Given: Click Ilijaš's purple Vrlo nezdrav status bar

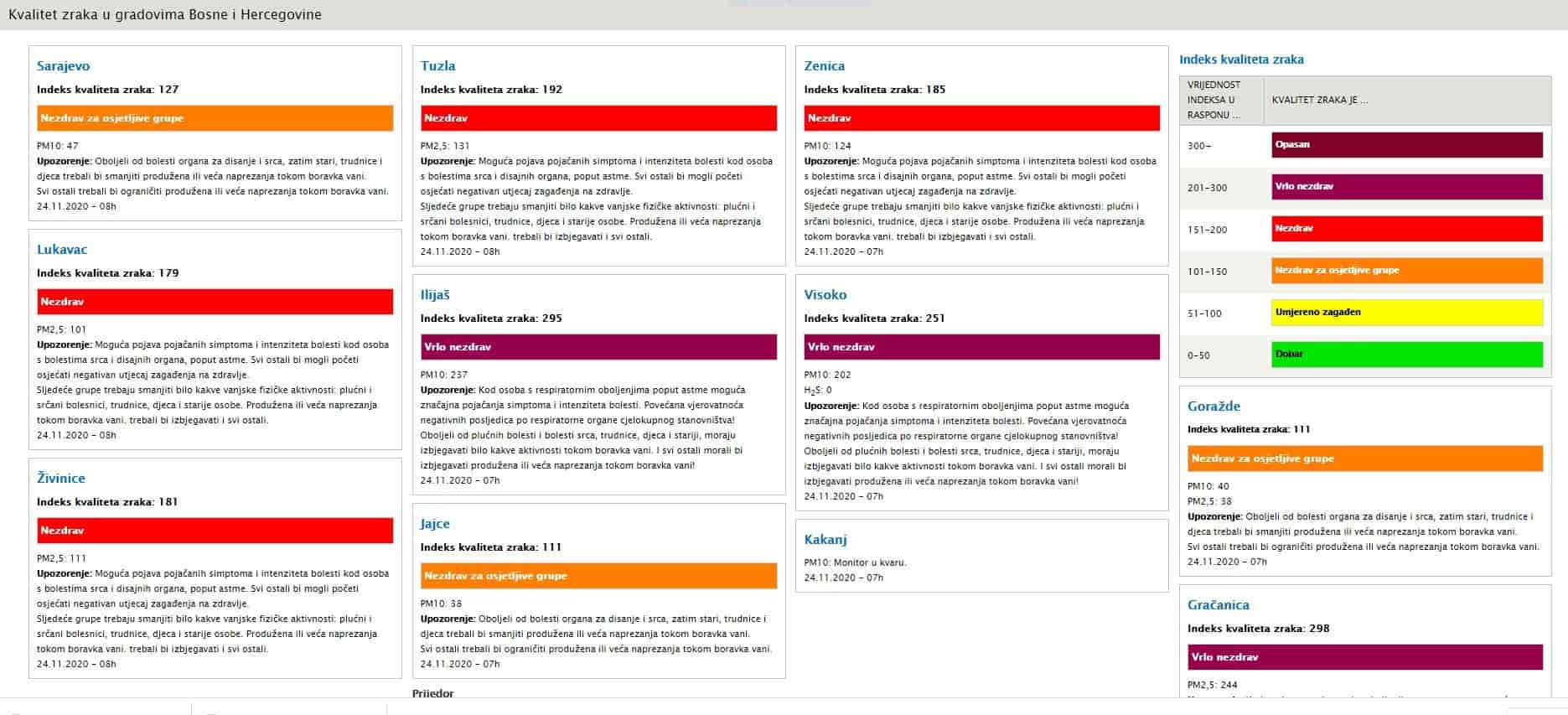Looking at the screenshot, I should click(598, 347).
